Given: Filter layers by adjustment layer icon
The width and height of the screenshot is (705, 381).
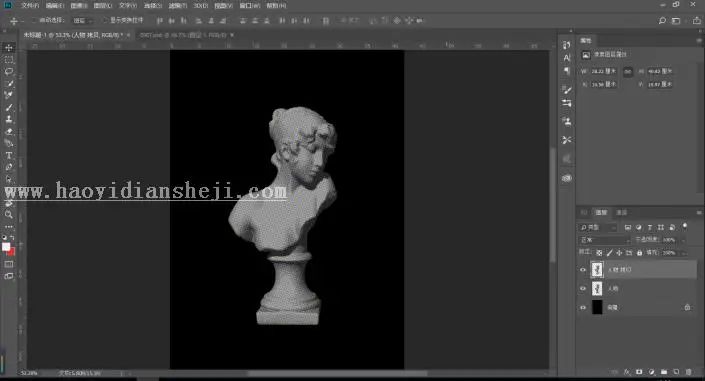Looking at the screenshot, I should (638, 227).
